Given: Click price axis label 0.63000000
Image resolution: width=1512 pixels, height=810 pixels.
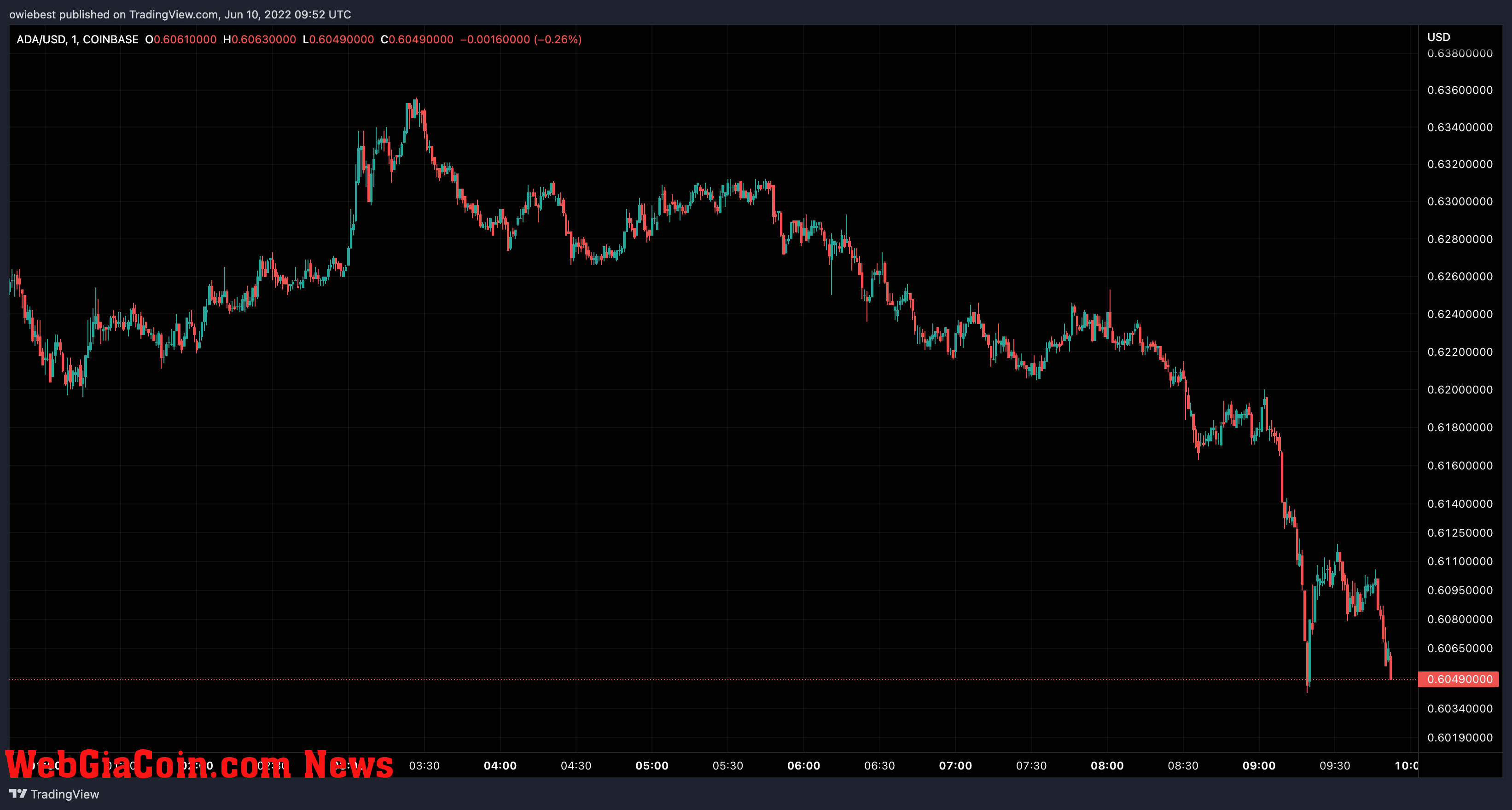Looking at the screenshot, I should click(1460, 201).
